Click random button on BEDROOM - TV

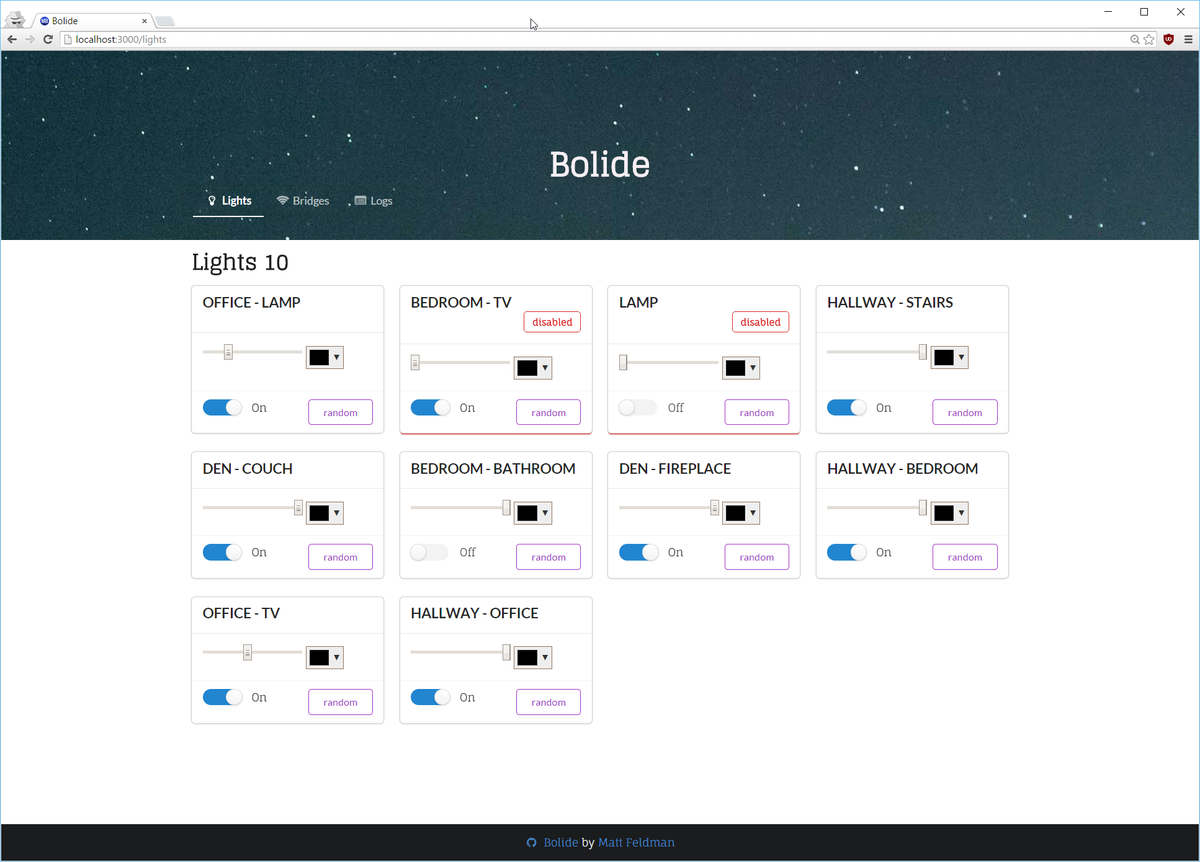pyautogui.click(x=548, y=413)
